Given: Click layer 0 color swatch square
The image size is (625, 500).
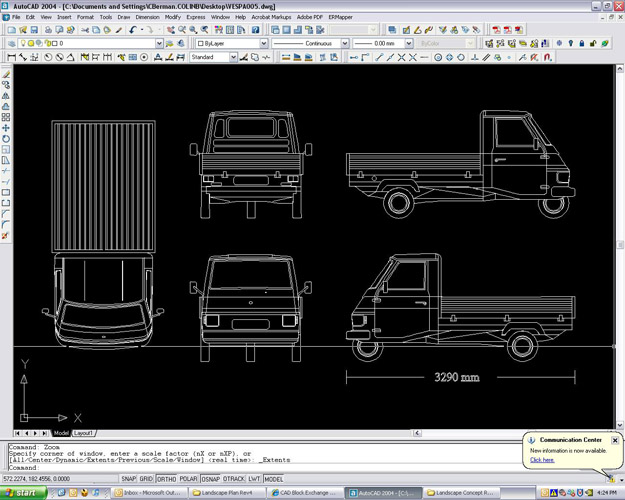Looking at the screenshot, I should click(x=55, y=43).
